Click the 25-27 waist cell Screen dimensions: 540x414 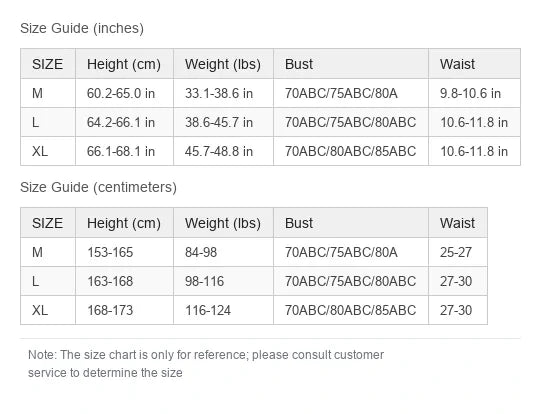coord(458,252)
